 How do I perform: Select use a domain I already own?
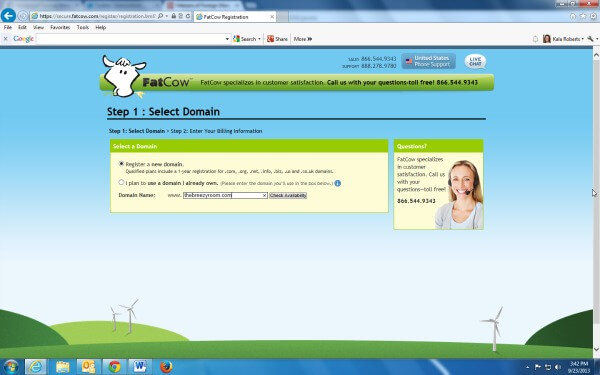[x=121, y=183]
